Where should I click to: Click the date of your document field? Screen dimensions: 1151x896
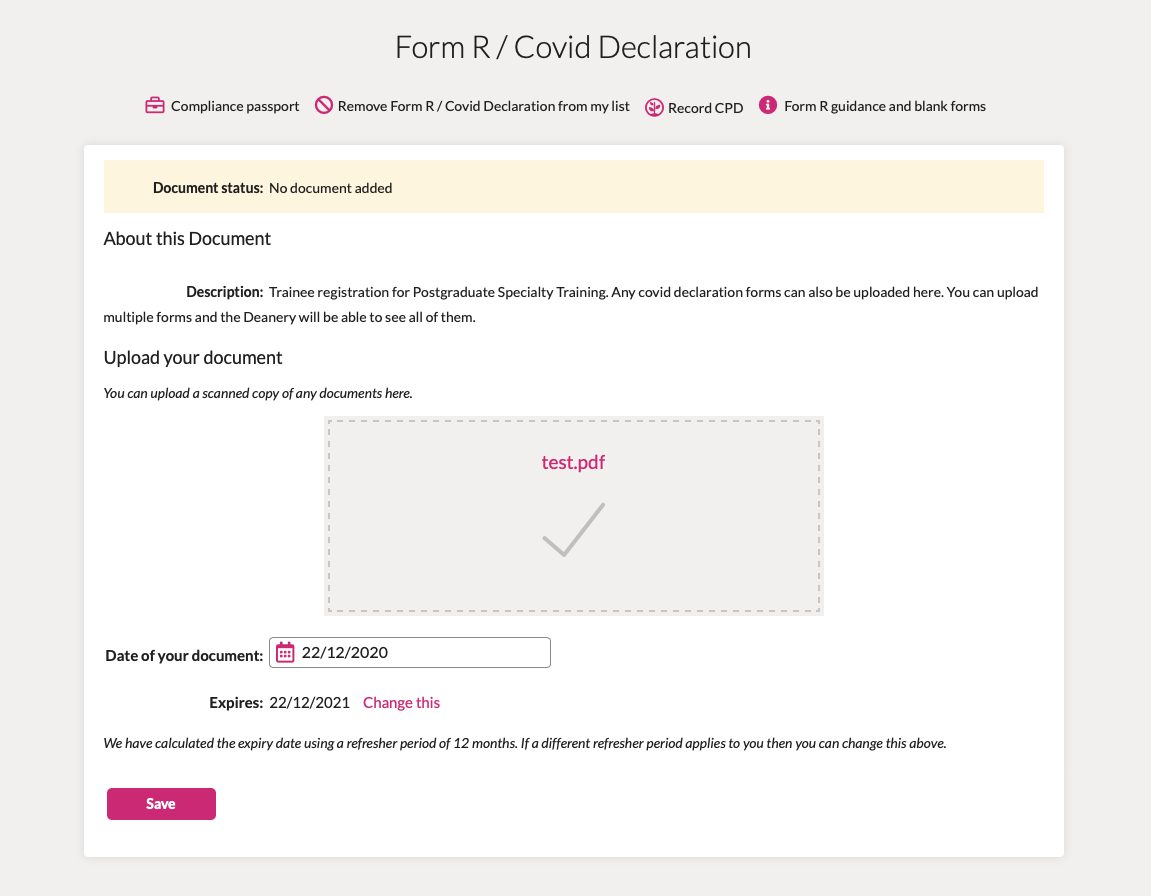coord(410,652)
